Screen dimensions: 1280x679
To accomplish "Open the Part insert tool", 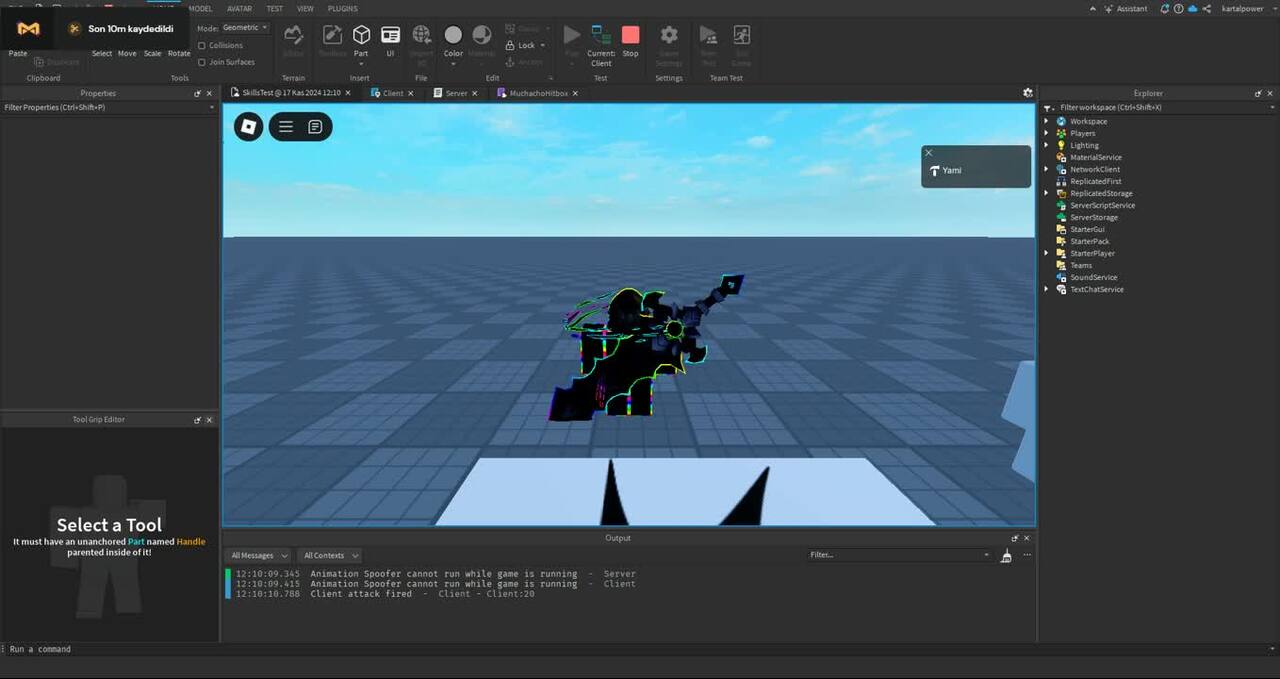I will 361,40.
